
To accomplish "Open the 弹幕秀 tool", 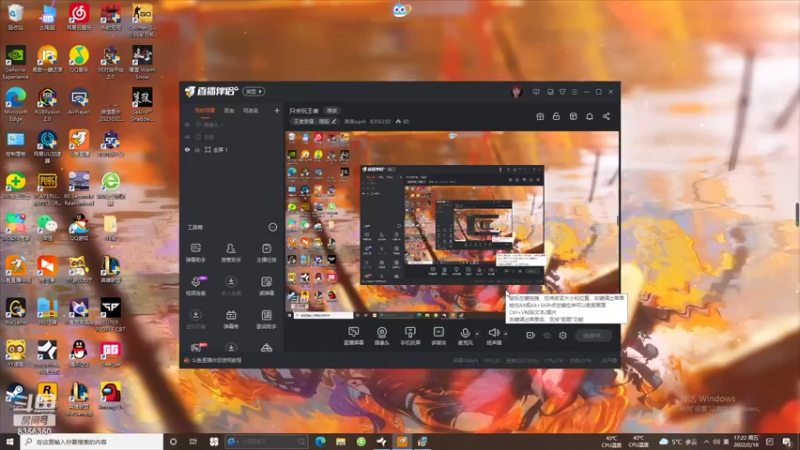I will [231, 319].
